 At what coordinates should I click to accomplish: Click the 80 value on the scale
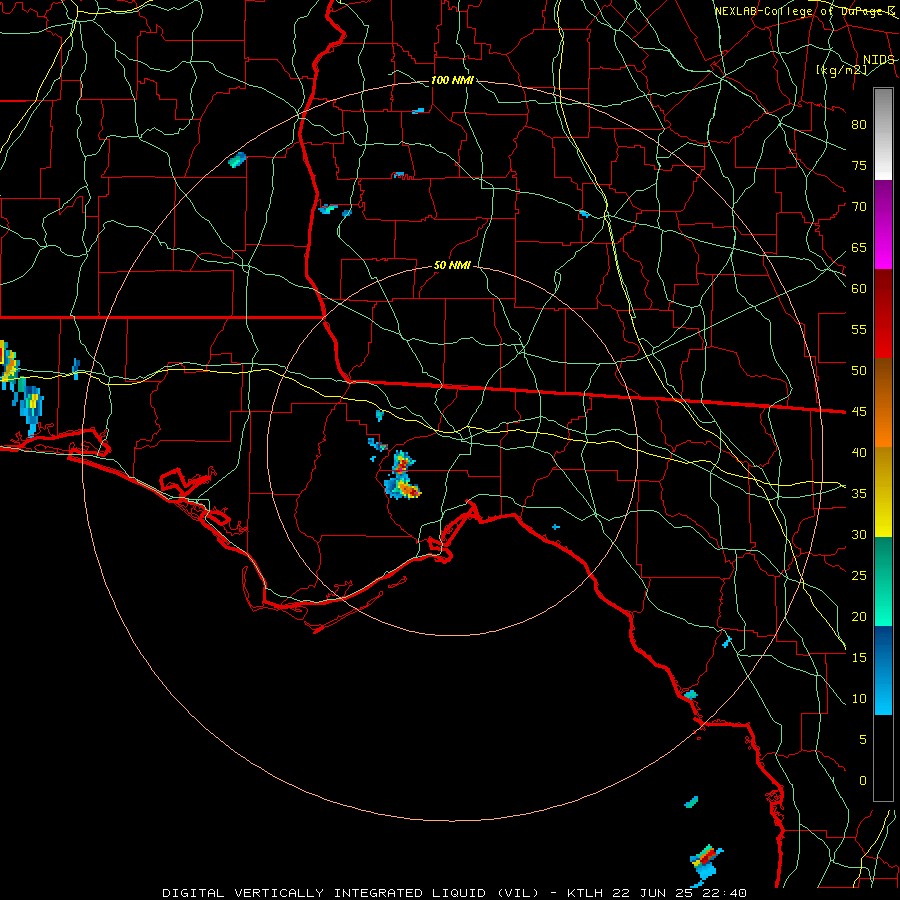(x=859, y=125)
